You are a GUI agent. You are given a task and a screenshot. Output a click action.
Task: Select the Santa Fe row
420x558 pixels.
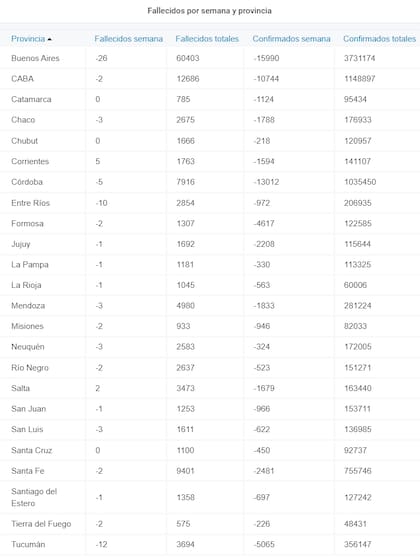click(210, 471)
